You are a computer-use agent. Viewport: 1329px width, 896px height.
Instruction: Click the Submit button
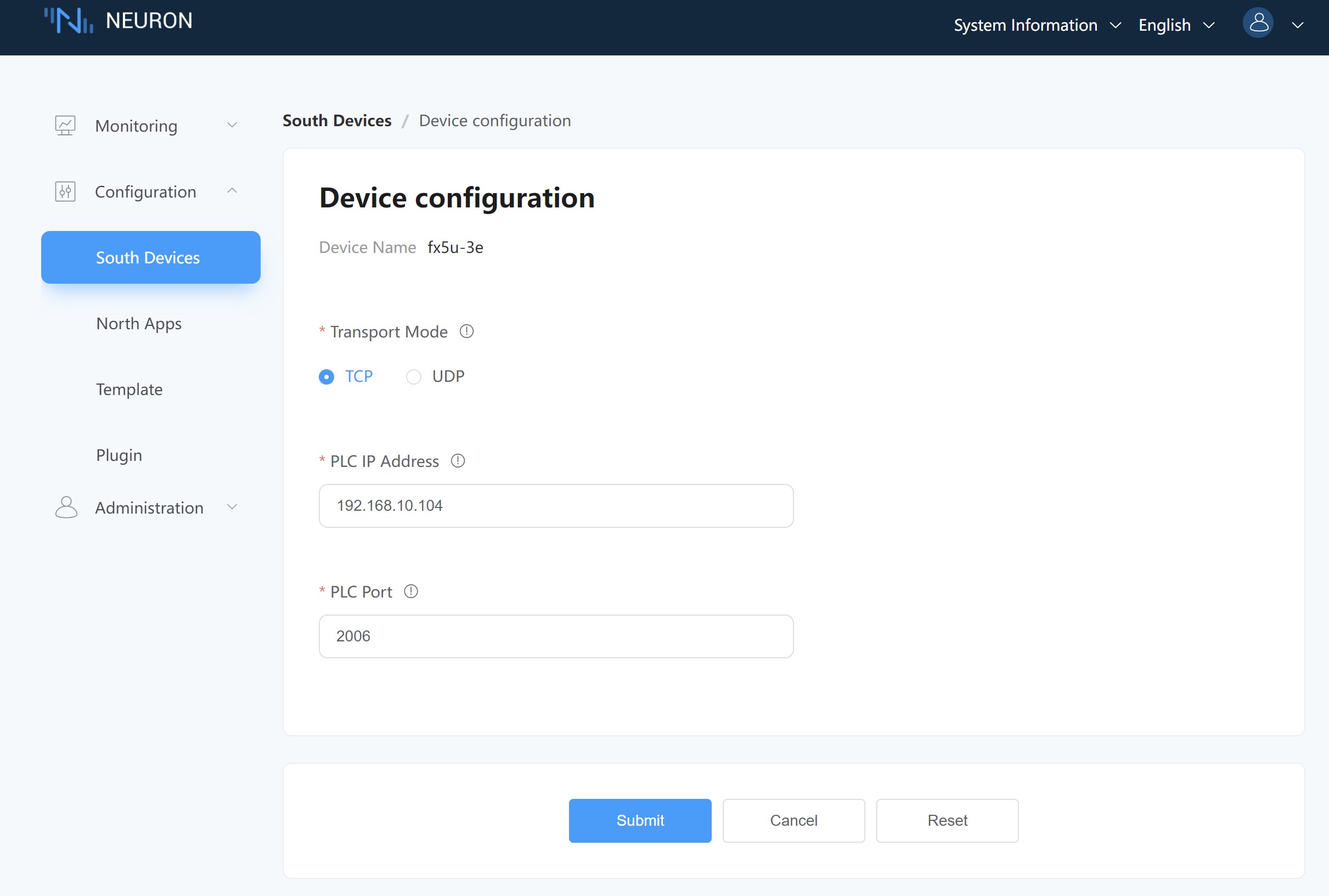click(639, 820)
